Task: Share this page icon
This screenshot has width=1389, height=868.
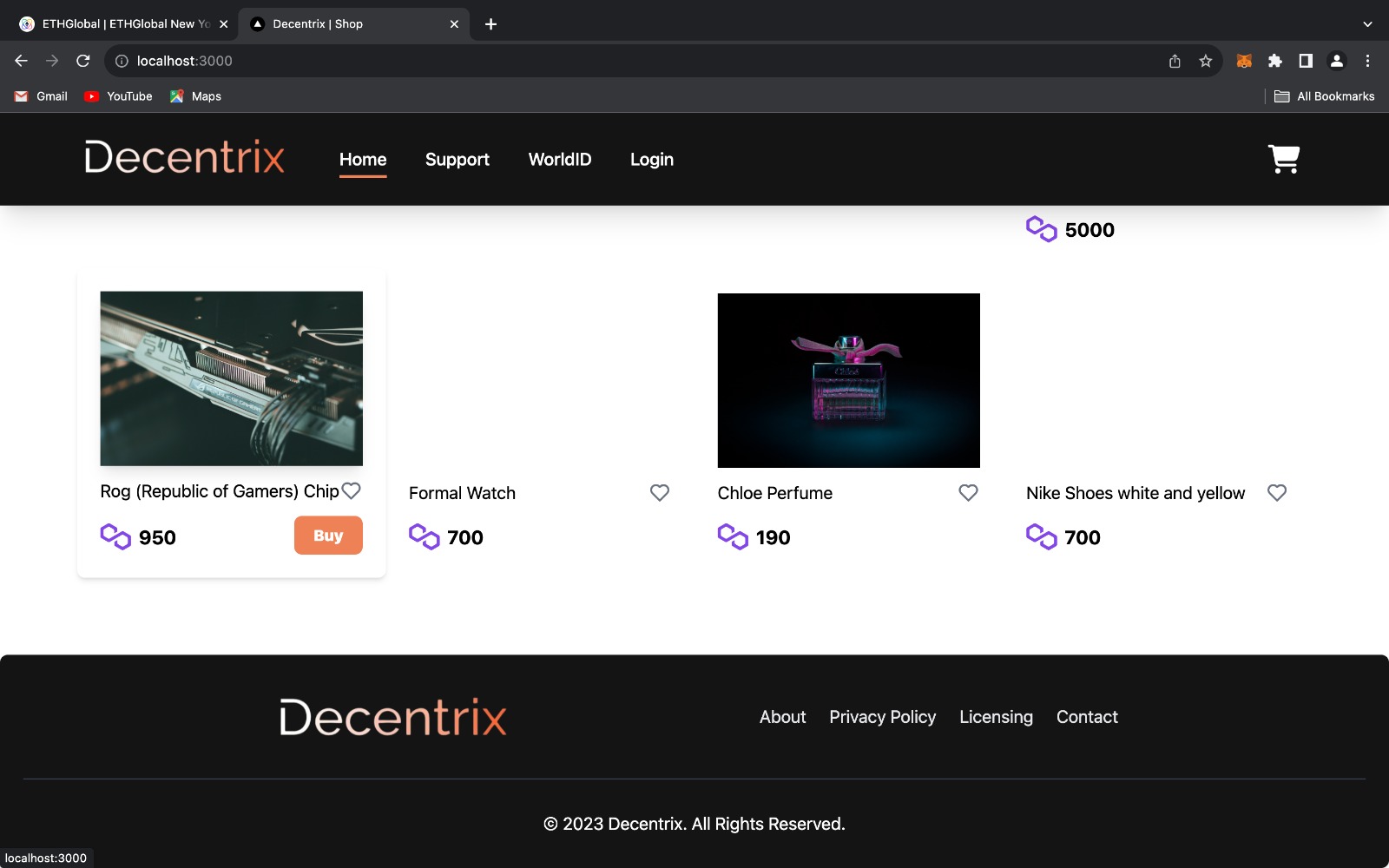Action: (x=1175, y=61)
